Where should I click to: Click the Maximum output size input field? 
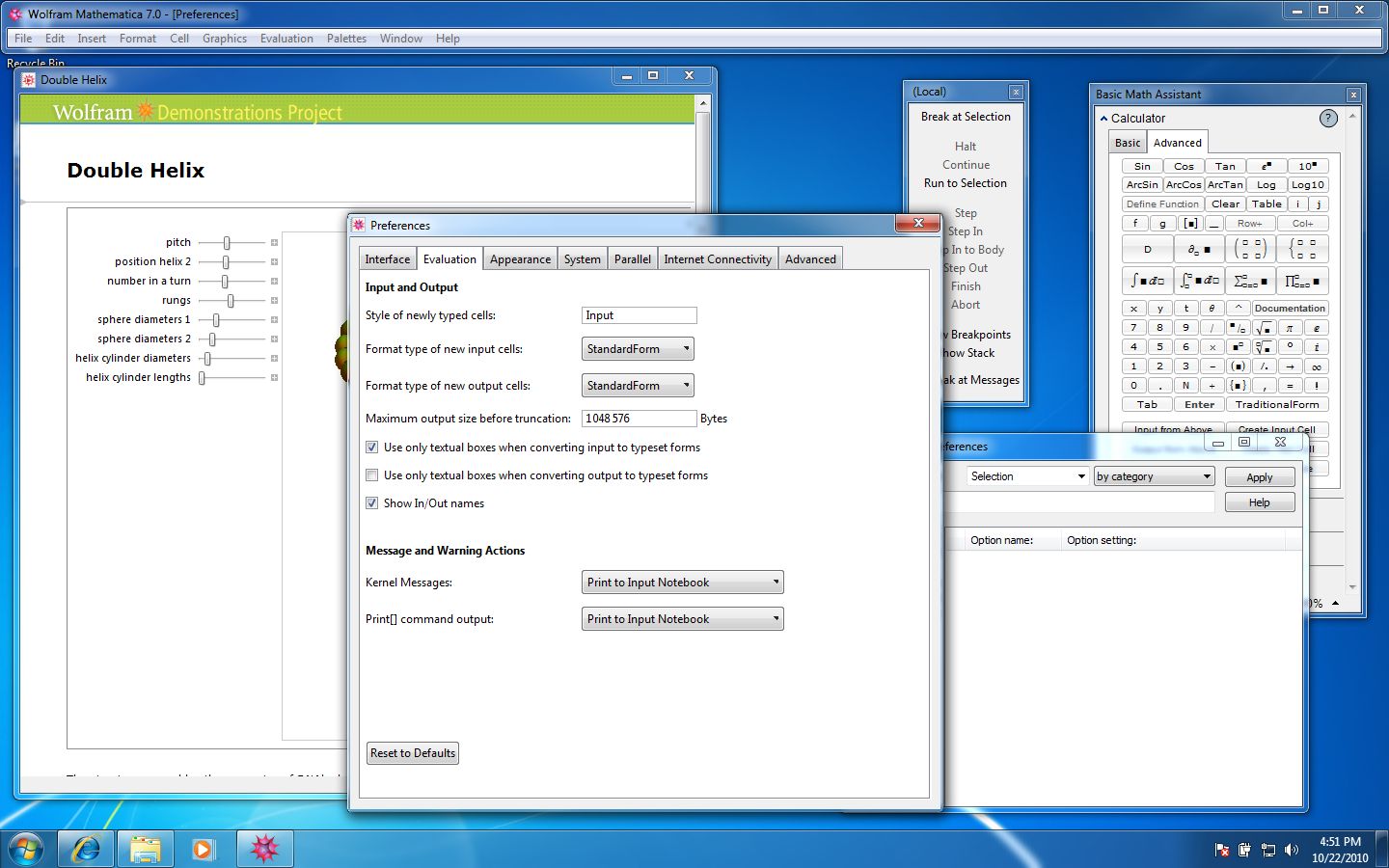[639, 419]
